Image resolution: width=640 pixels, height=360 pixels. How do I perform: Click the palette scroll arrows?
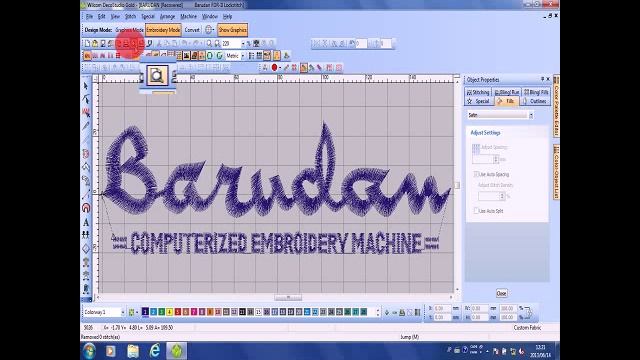click(x=378, y=312)
